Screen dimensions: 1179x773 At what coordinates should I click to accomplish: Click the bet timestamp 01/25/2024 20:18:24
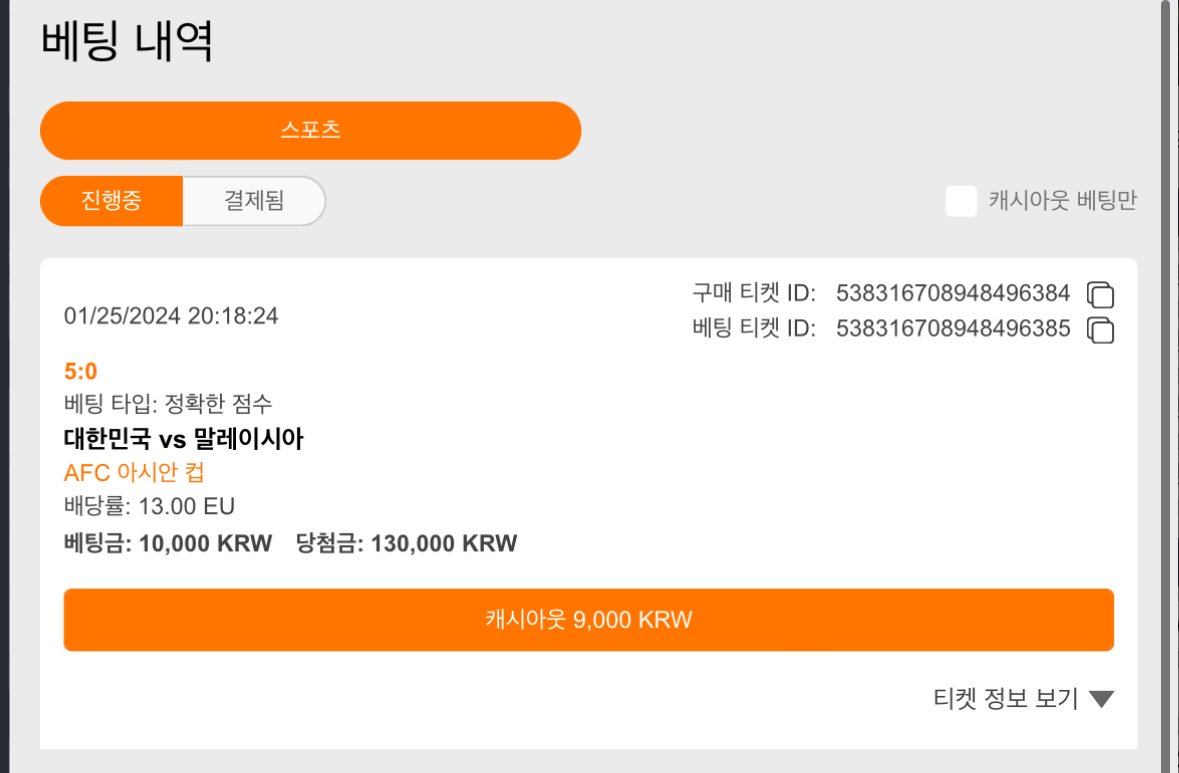pyautogui.click(x=171, y=316)
